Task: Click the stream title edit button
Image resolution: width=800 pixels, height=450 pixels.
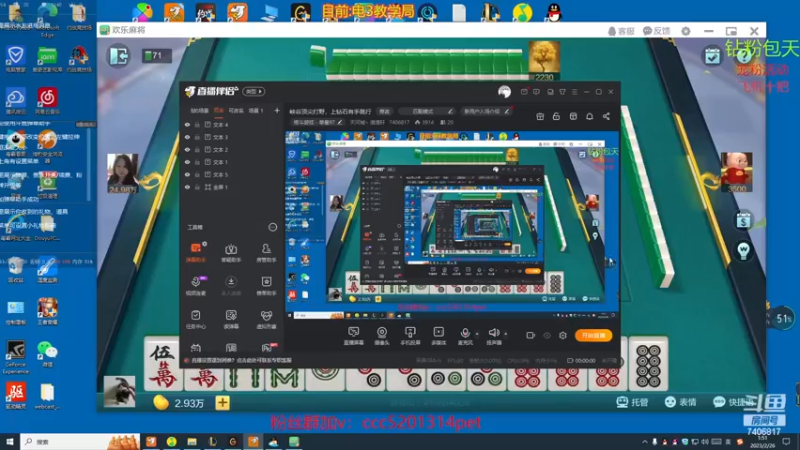Action: tap(384, 111)
